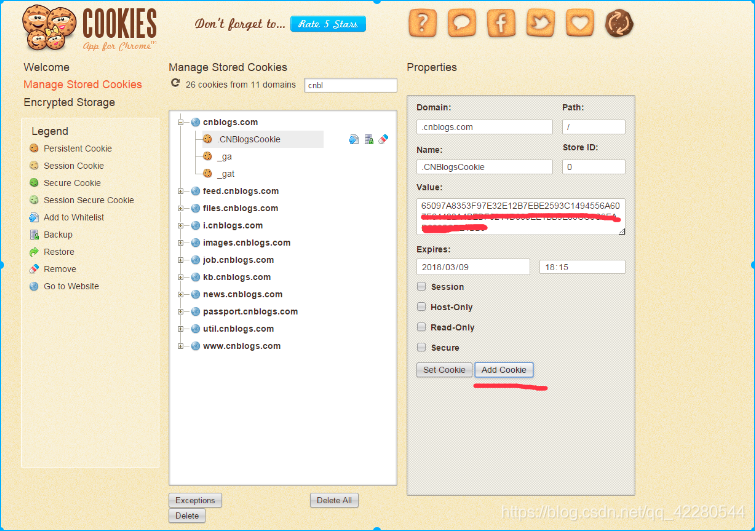
Task: Expand the files.cnblogs.com node
Action: [x=181, y=208]
